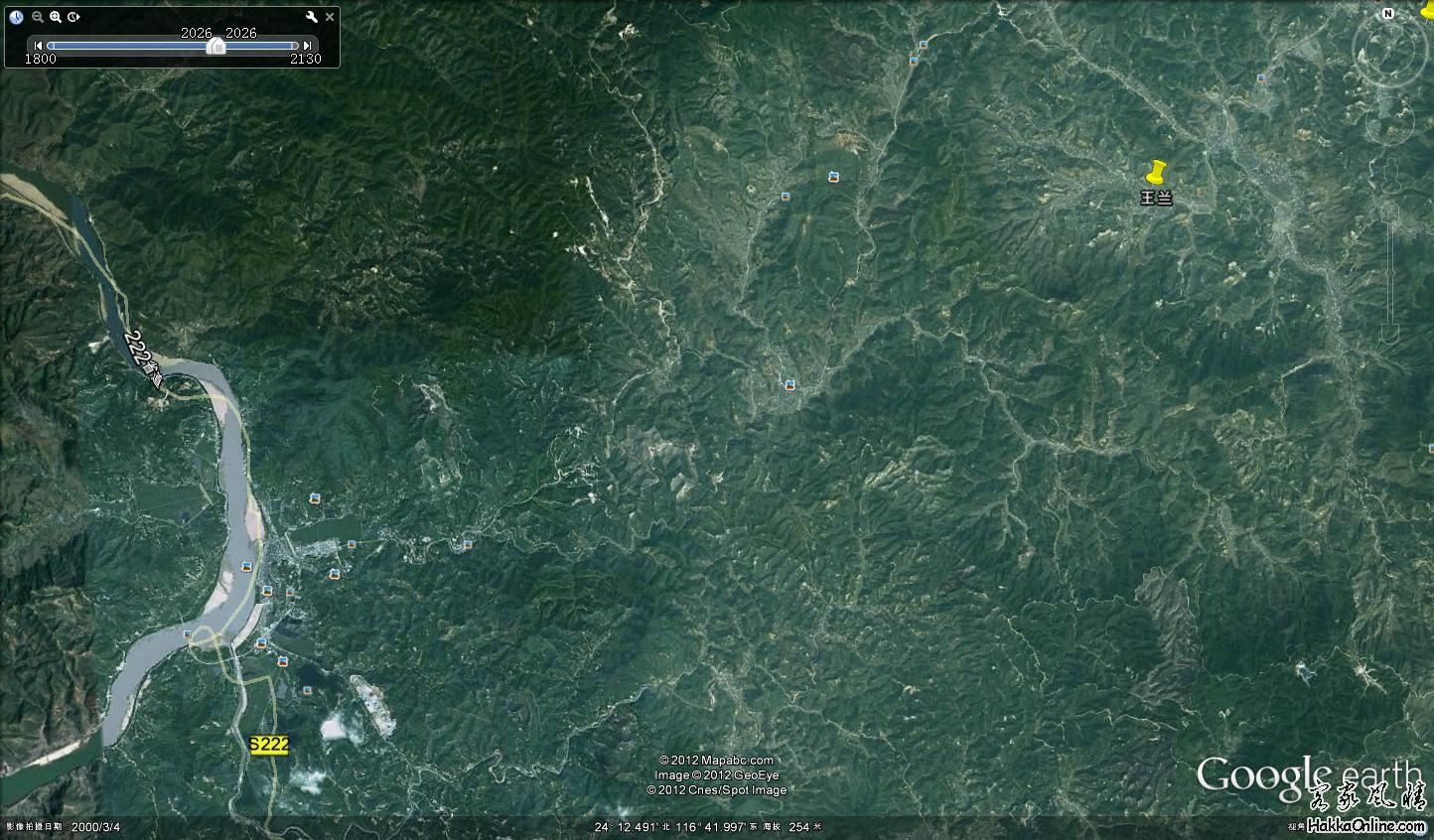The height and width of the screenshot is (840, 1434).
Task: Select the 王兰 yellow pushpin placemark
Action: 1155,172
